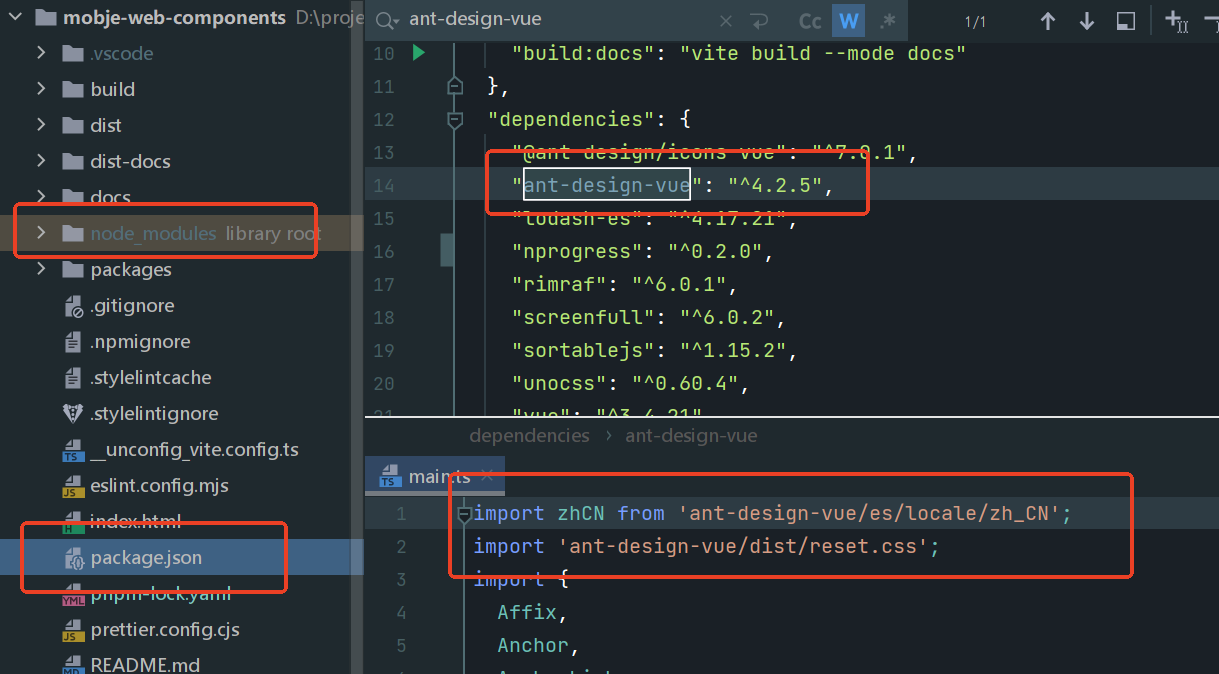
Task: Close the main.ts tab
Action: (x=487, y=476)
